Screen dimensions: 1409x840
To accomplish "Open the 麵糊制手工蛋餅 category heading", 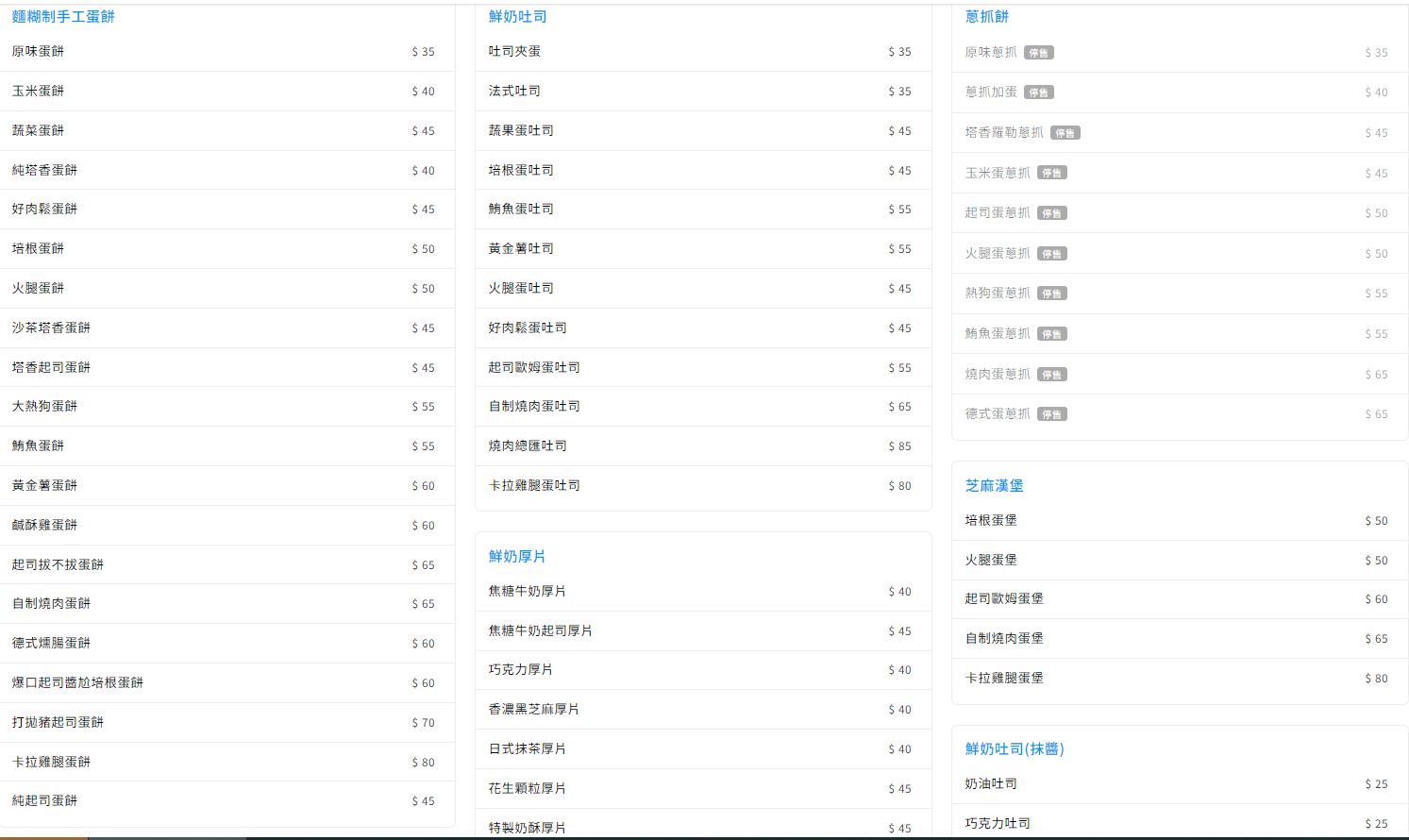I will pos(63,16).
